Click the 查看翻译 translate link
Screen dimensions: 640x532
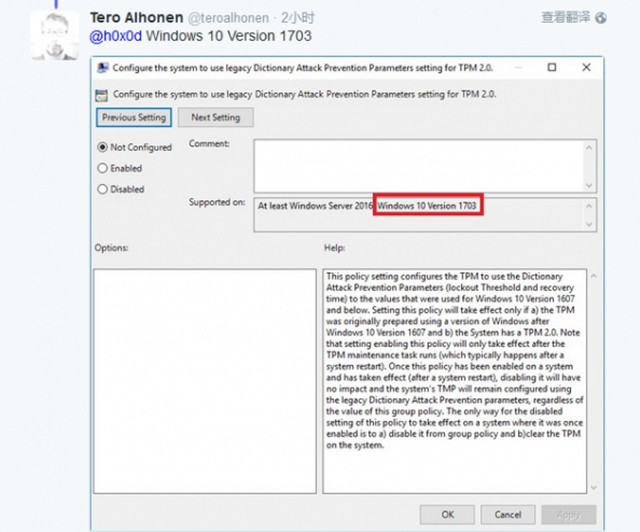pyautogui.click(x=565, y=17)
